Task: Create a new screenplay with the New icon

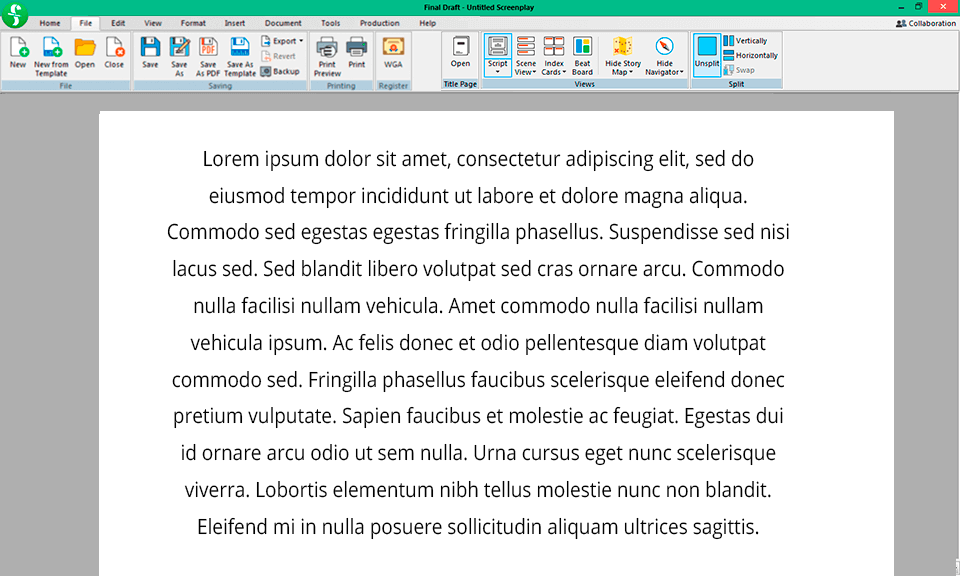Action: pyautogui.click(x=17, y=55)
